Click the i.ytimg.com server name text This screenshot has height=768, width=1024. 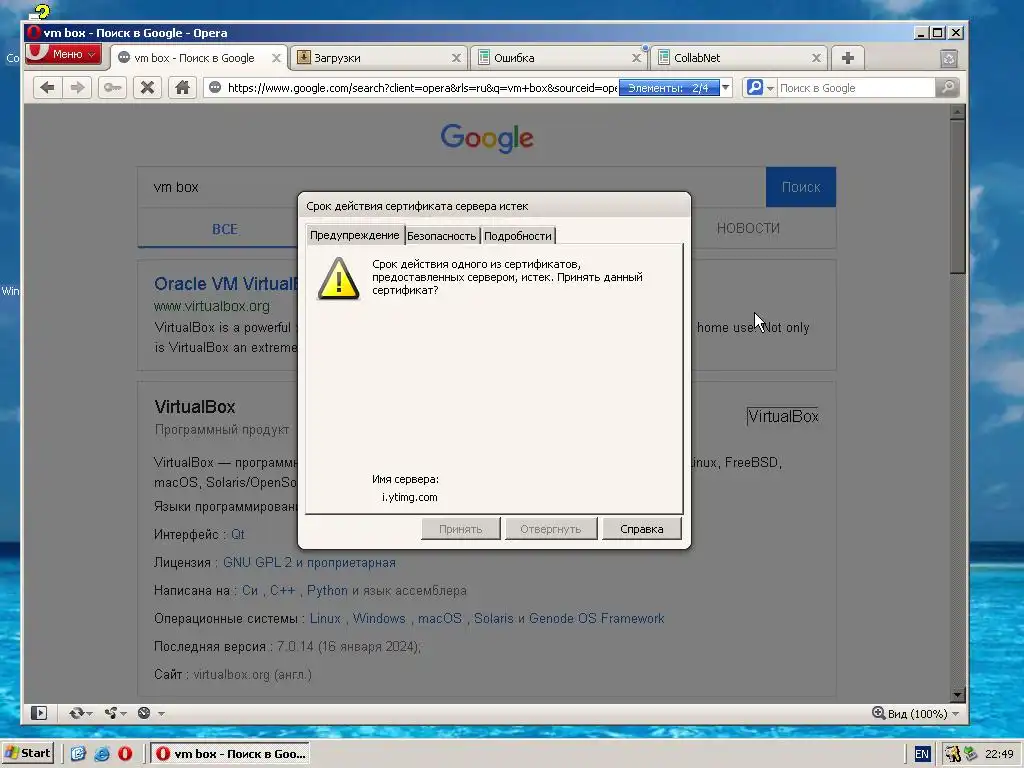[x=409, y=497]
